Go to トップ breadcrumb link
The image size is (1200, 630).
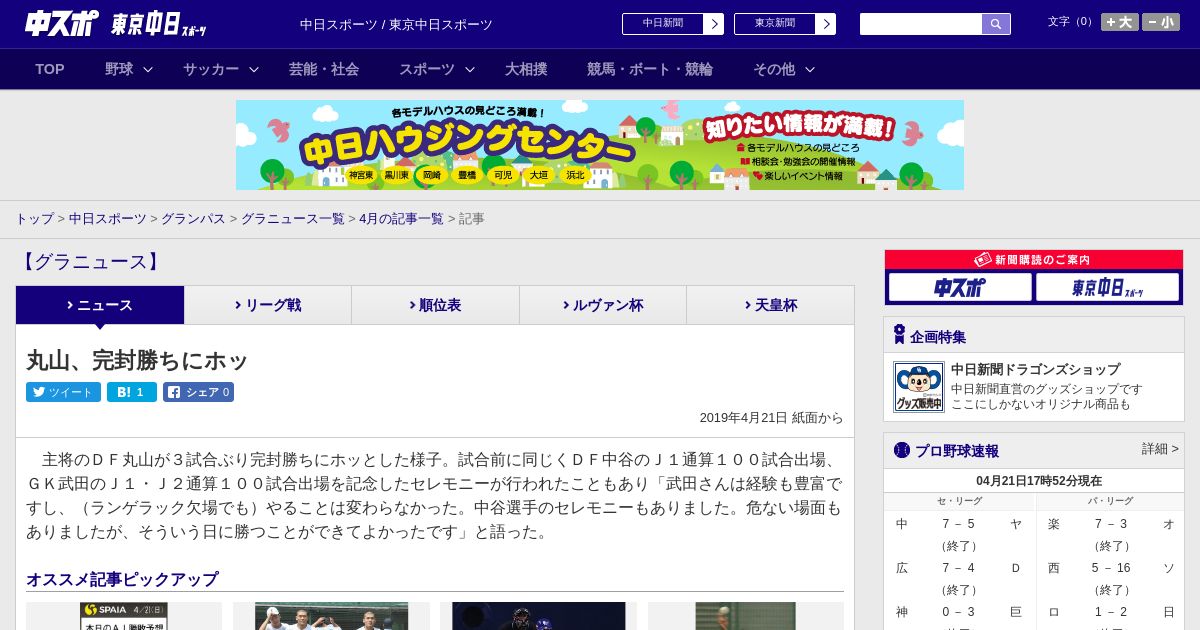coord(34,219)
